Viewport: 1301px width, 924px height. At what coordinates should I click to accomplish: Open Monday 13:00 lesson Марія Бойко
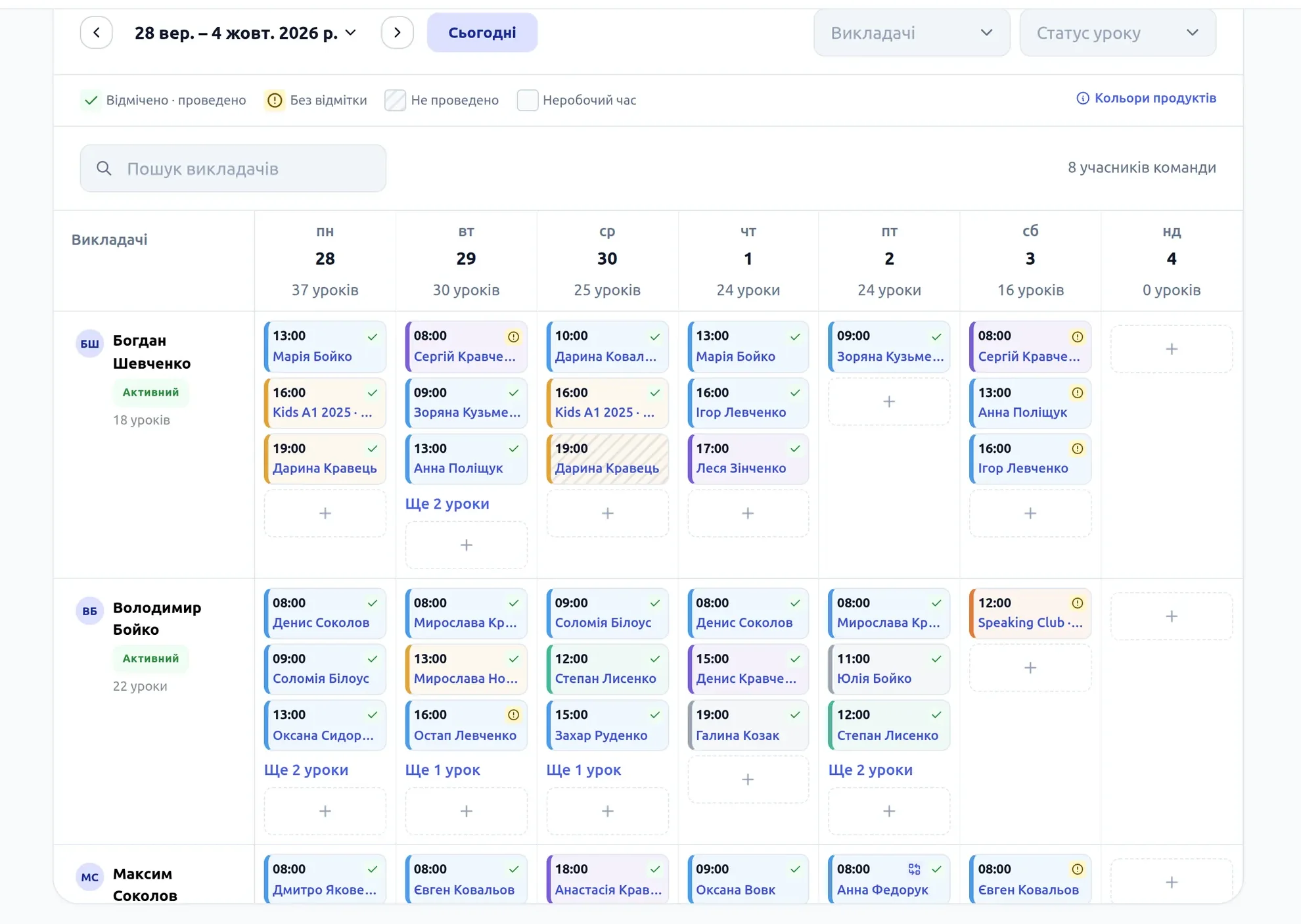(325, 346)
